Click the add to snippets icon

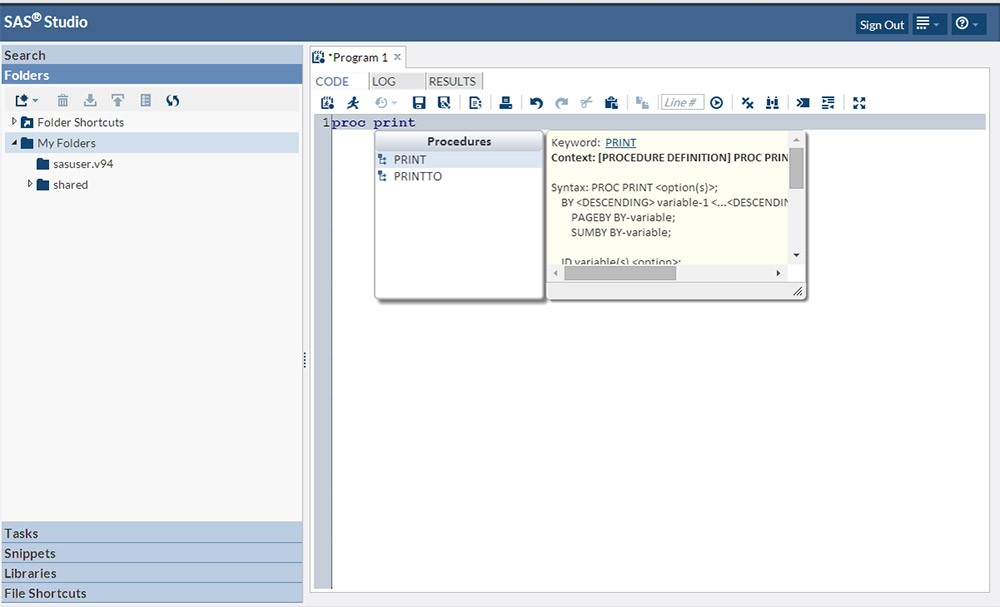(x=475, y=103)
